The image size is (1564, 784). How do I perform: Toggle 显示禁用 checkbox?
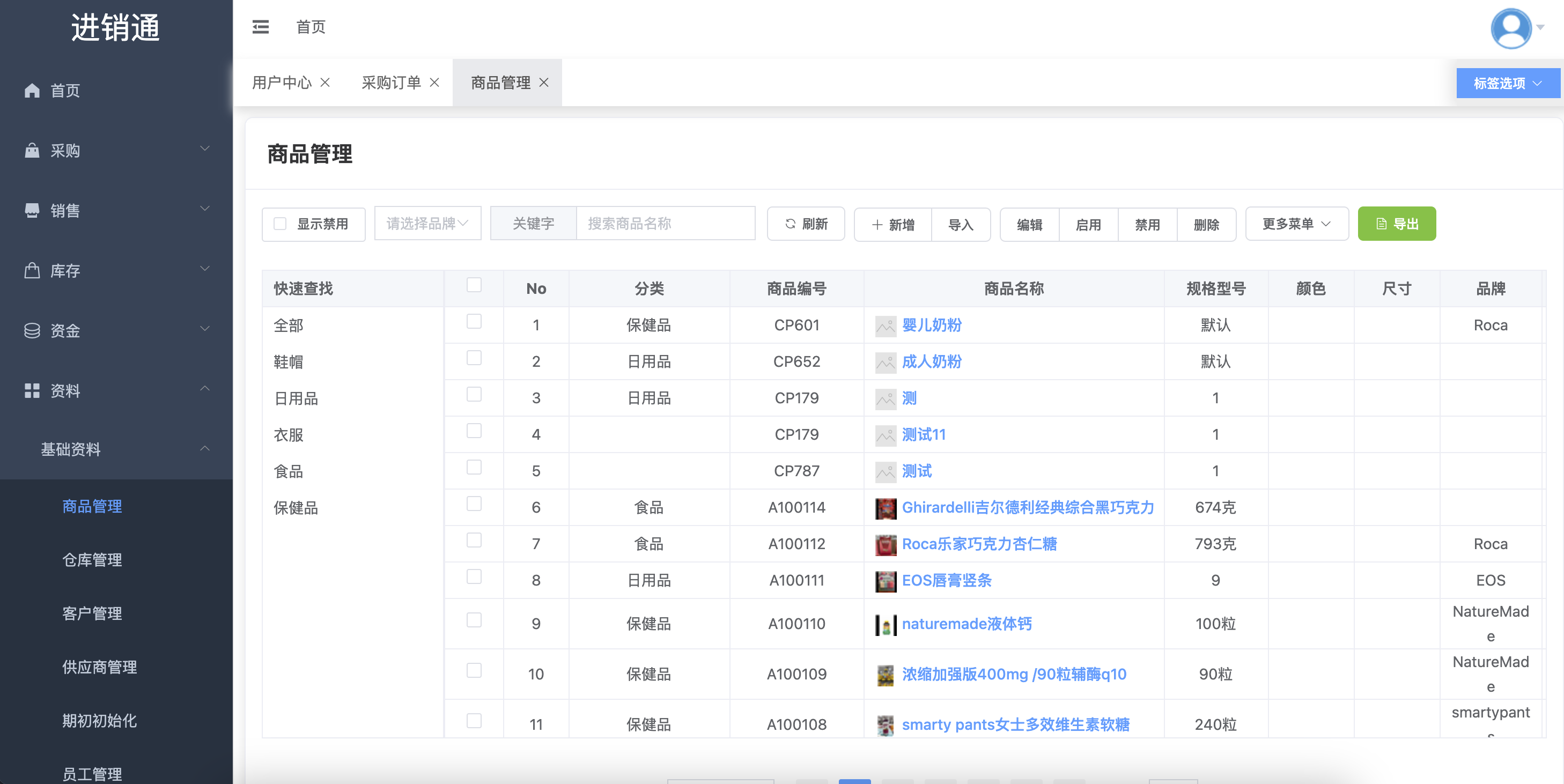[x=280, y=224]
